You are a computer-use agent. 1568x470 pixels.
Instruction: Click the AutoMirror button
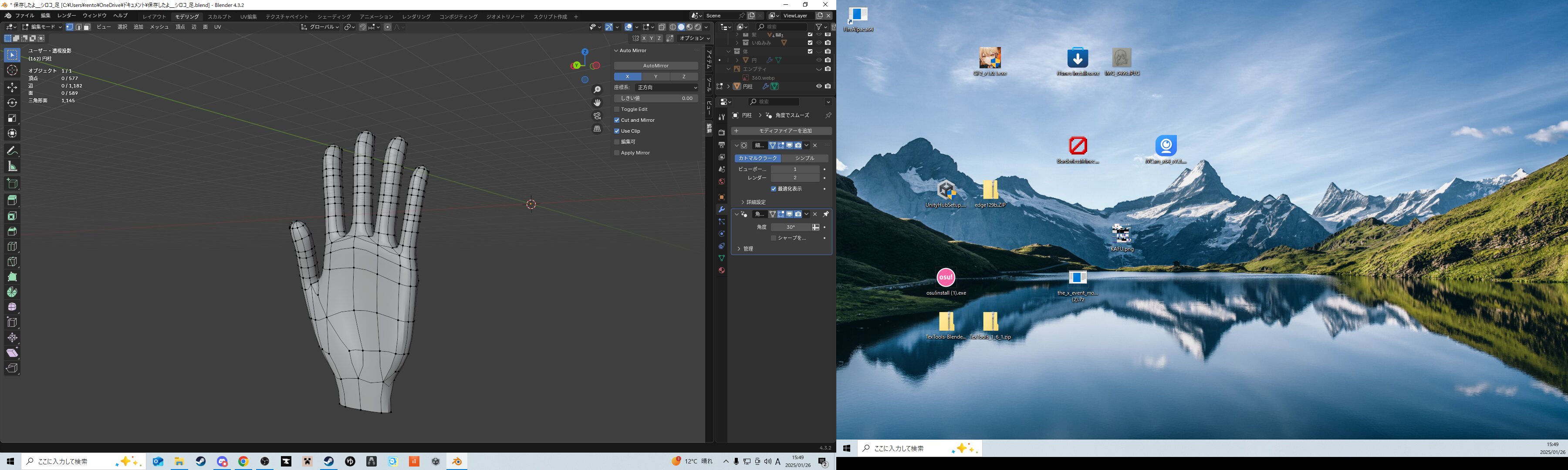point(656,66)
